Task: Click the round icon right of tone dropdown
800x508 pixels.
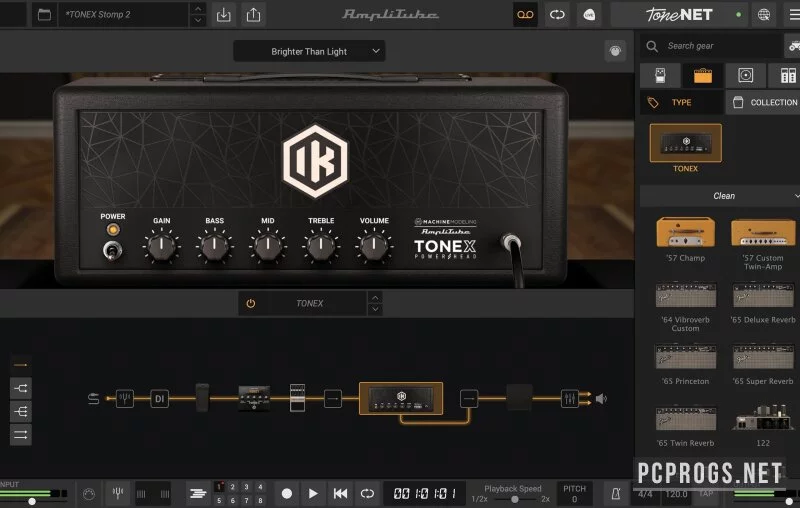Action: (x=615, y=51)
